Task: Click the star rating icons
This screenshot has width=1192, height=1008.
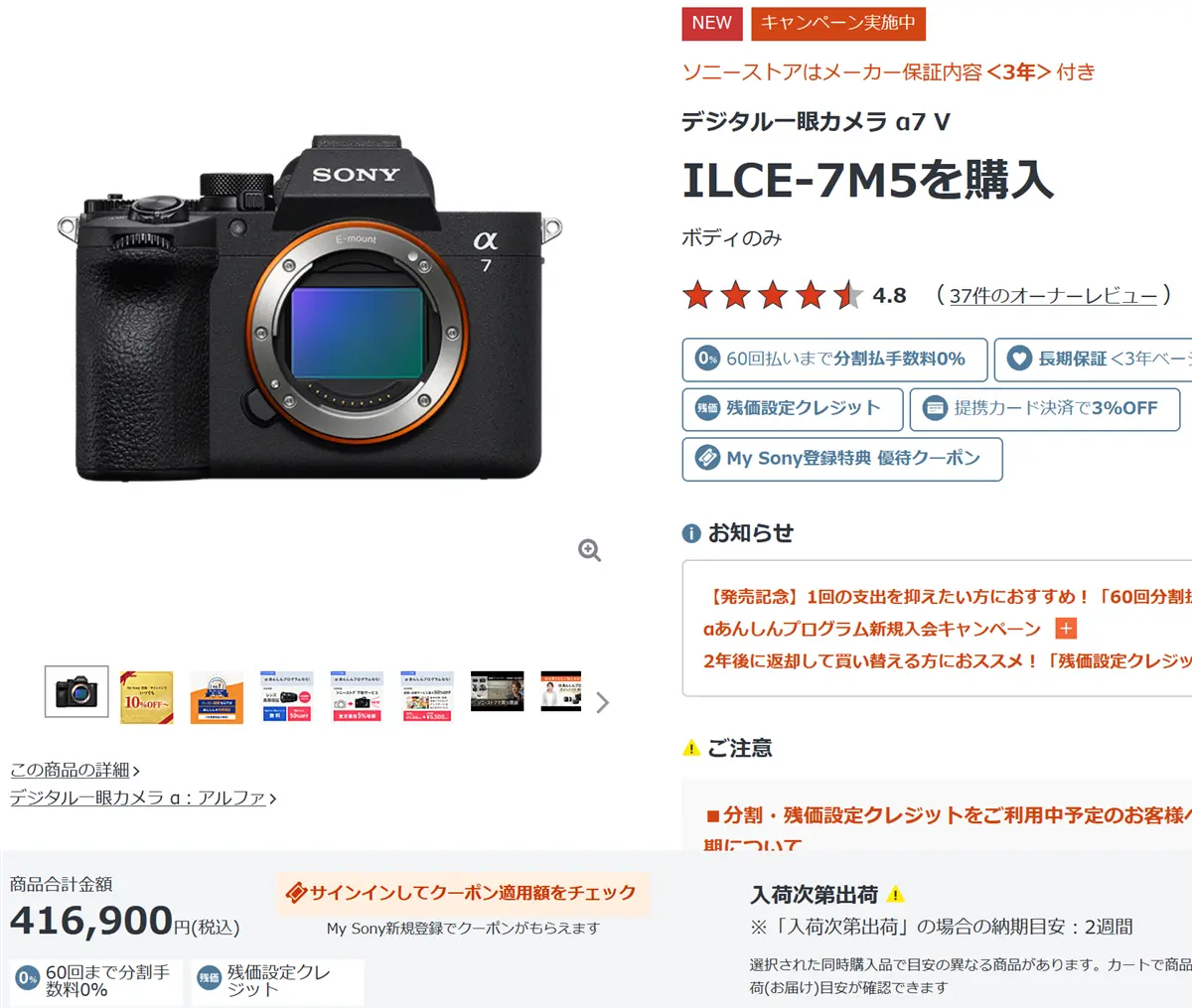Action: (x=773, y=295)
